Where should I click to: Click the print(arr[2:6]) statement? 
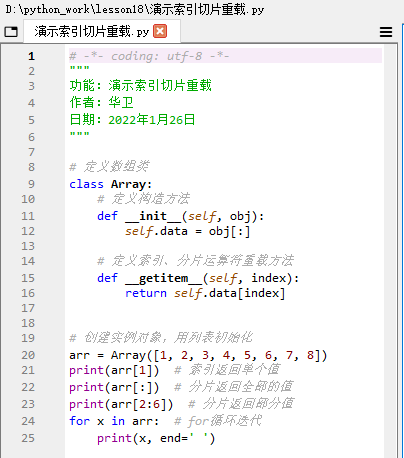[121, 404]
